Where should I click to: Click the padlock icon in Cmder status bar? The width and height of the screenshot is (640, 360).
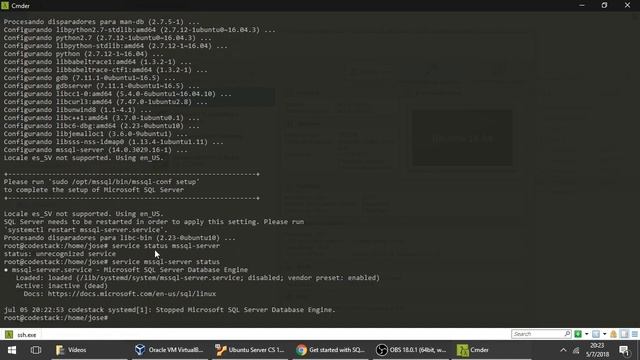click(x=613, y=334)
